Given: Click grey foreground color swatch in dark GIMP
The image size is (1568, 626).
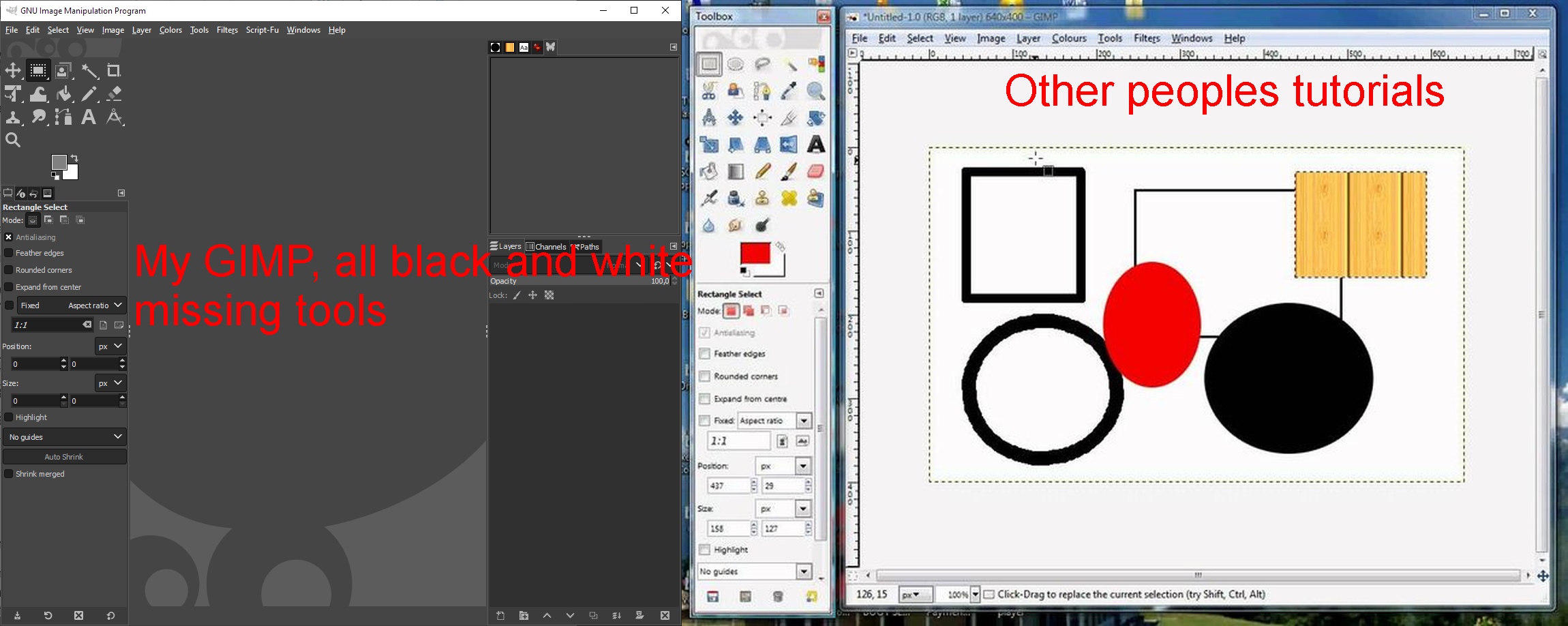Looking at the screenshot, I should (59, 162).
